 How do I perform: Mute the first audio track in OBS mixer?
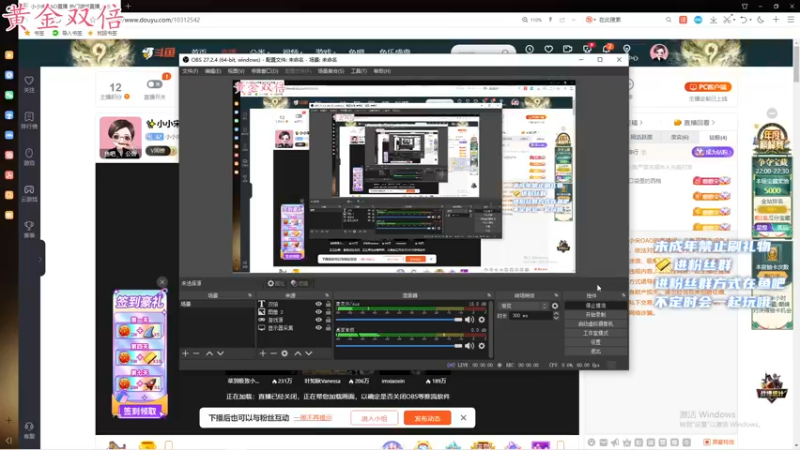[x=469, y=320]
